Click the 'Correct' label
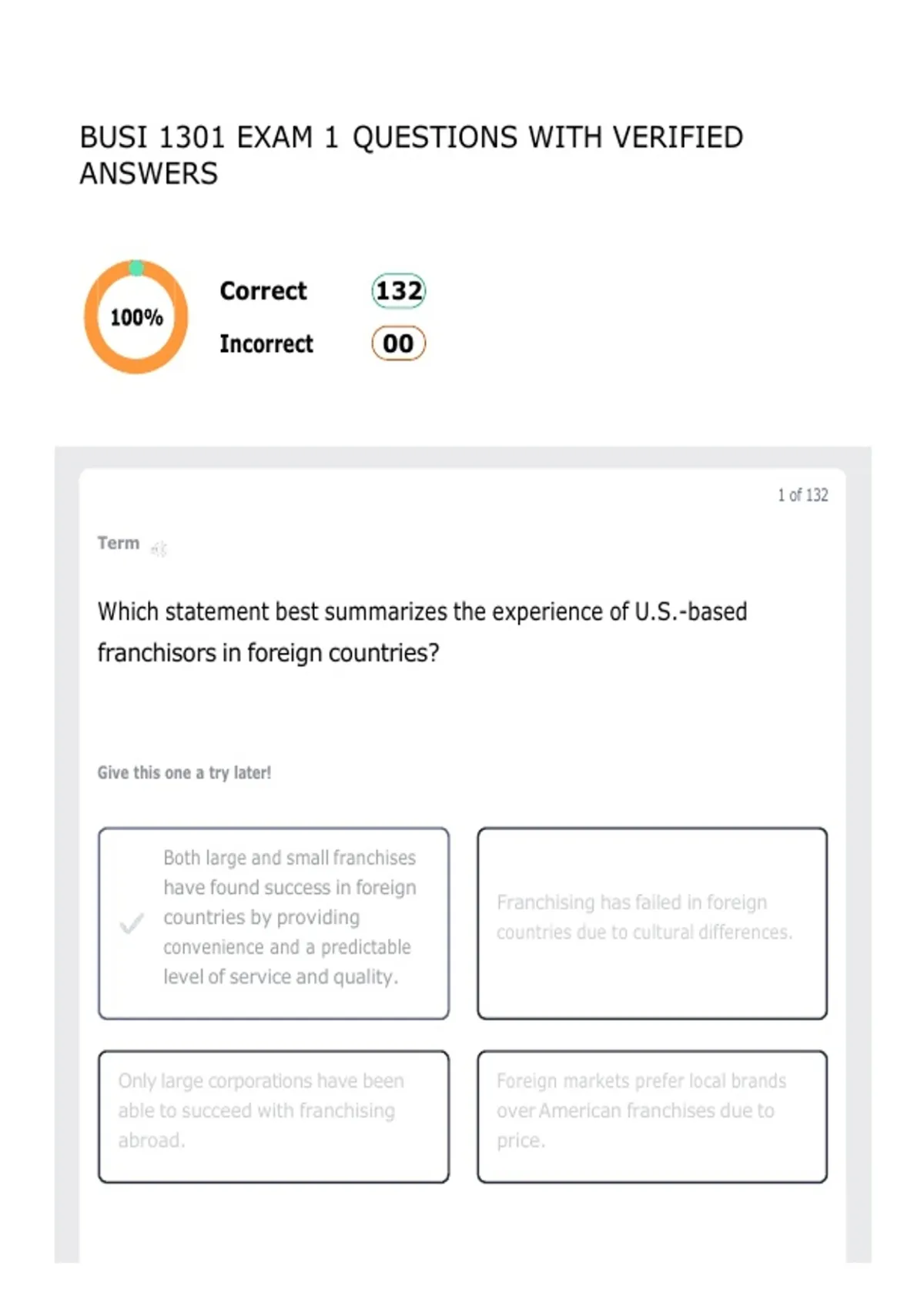Screen dimensions: 924x1309 click(263, 291)
